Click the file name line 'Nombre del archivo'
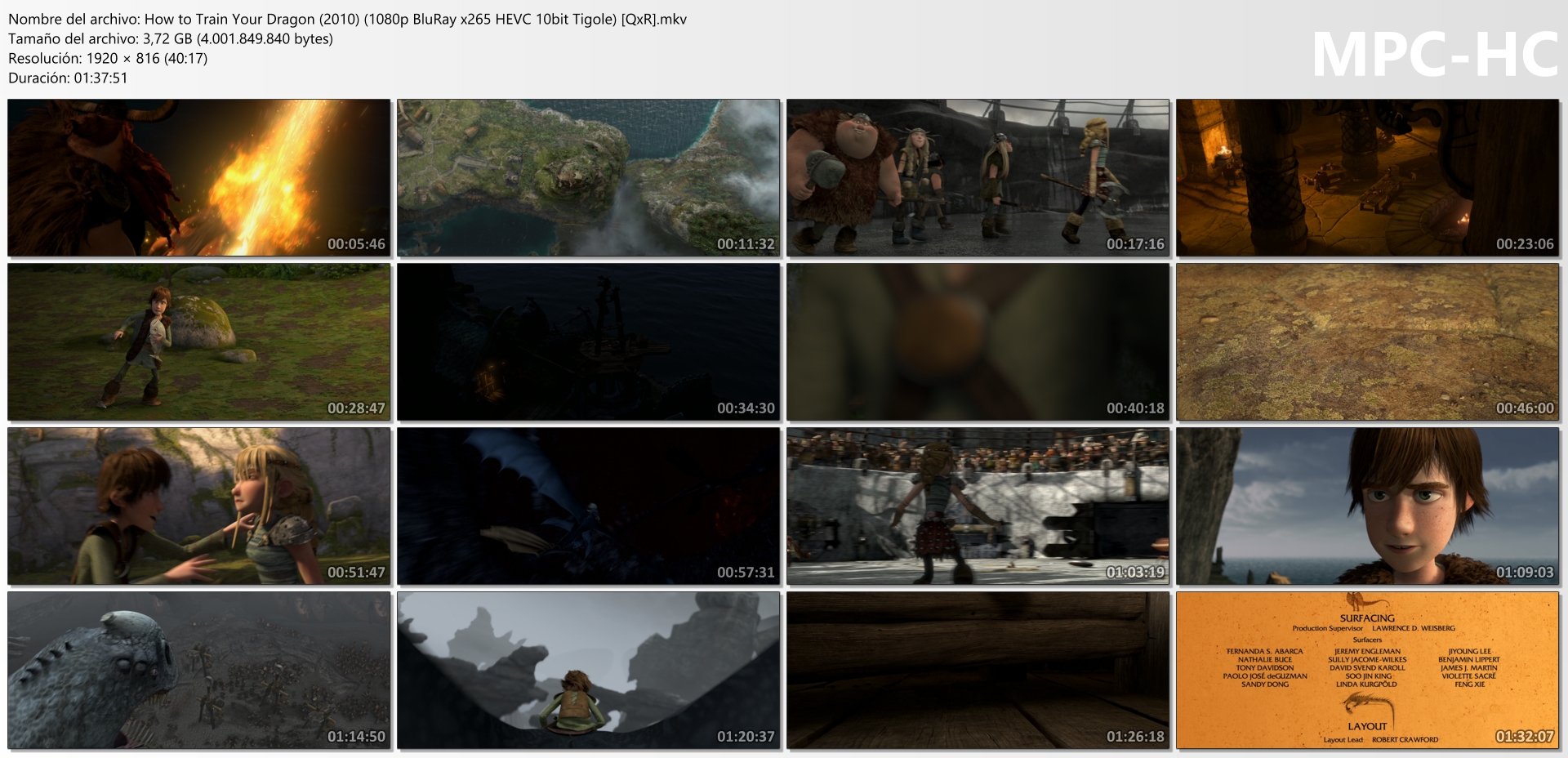 click(x=347, y=20)
